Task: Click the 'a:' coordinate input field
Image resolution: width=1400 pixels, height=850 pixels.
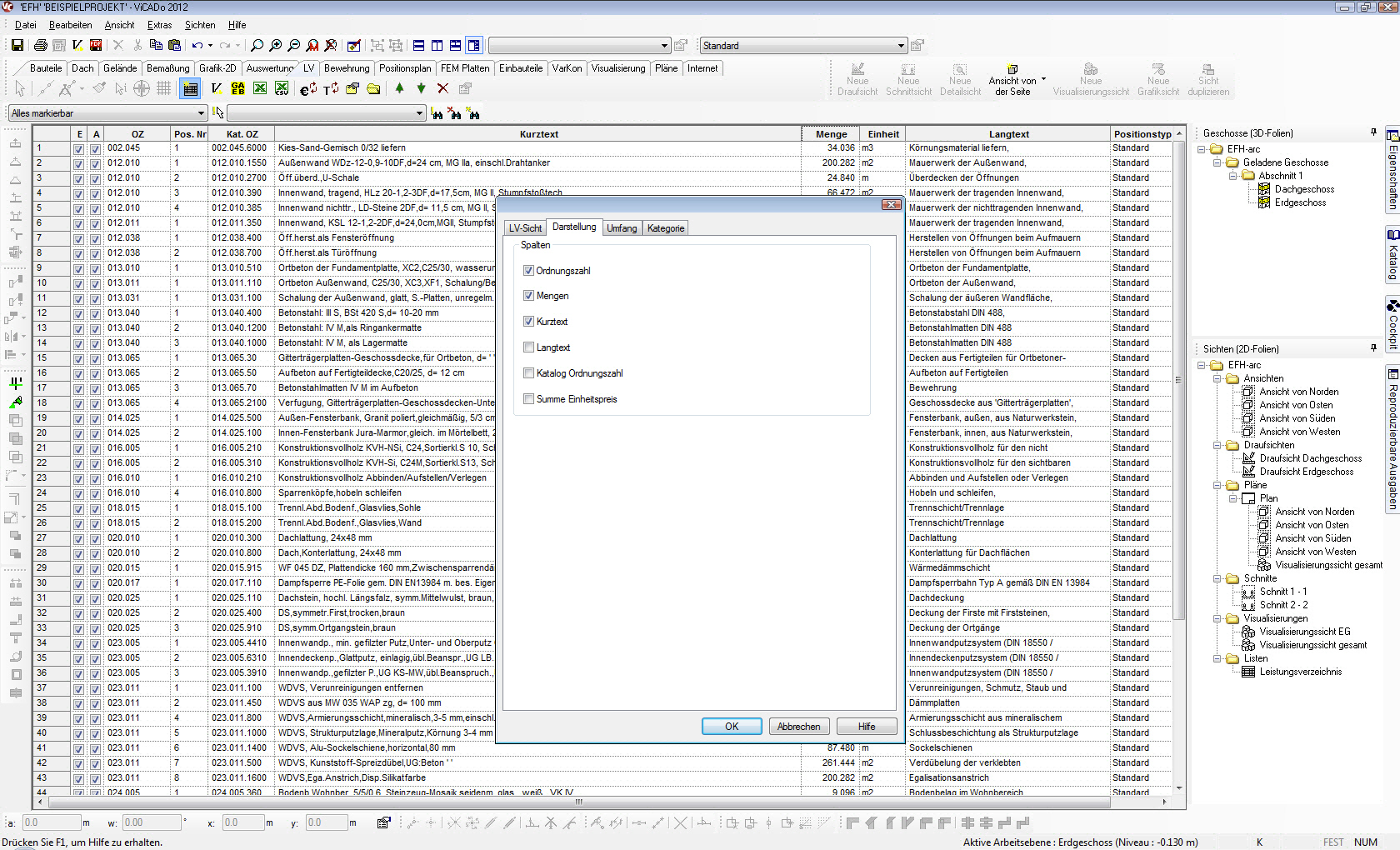Action: [50, 822]
